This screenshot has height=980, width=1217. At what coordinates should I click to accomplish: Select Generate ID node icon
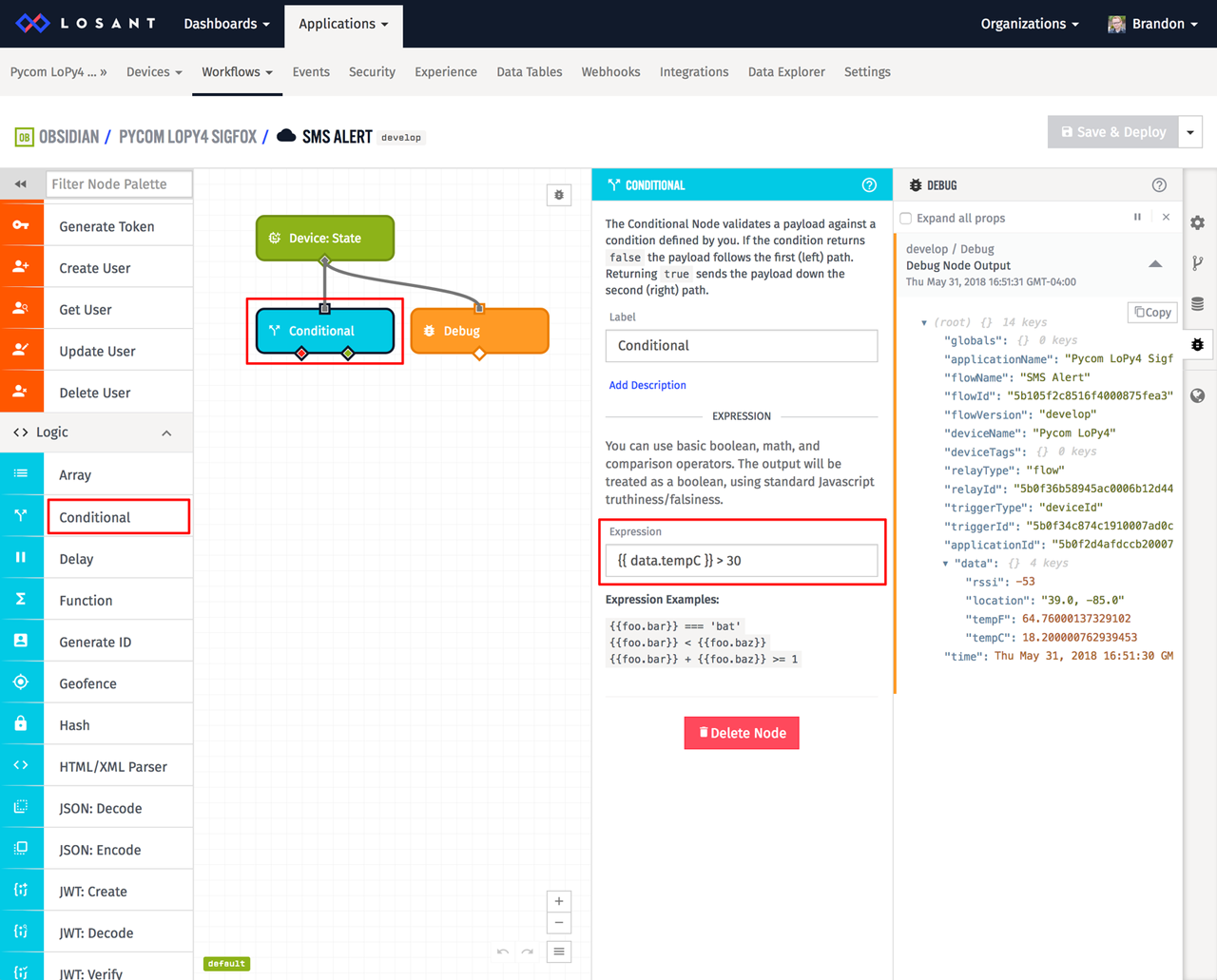tap(21, 642)
